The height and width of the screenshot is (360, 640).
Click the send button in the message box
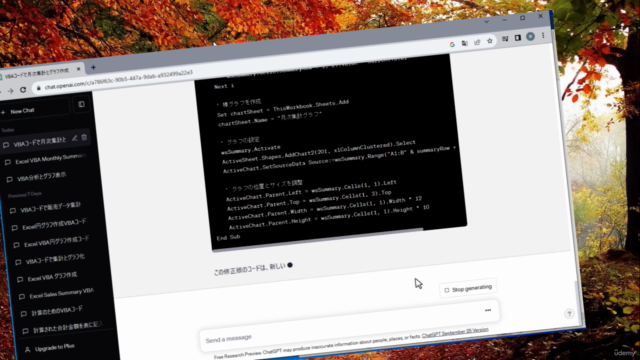pos(488,310)
